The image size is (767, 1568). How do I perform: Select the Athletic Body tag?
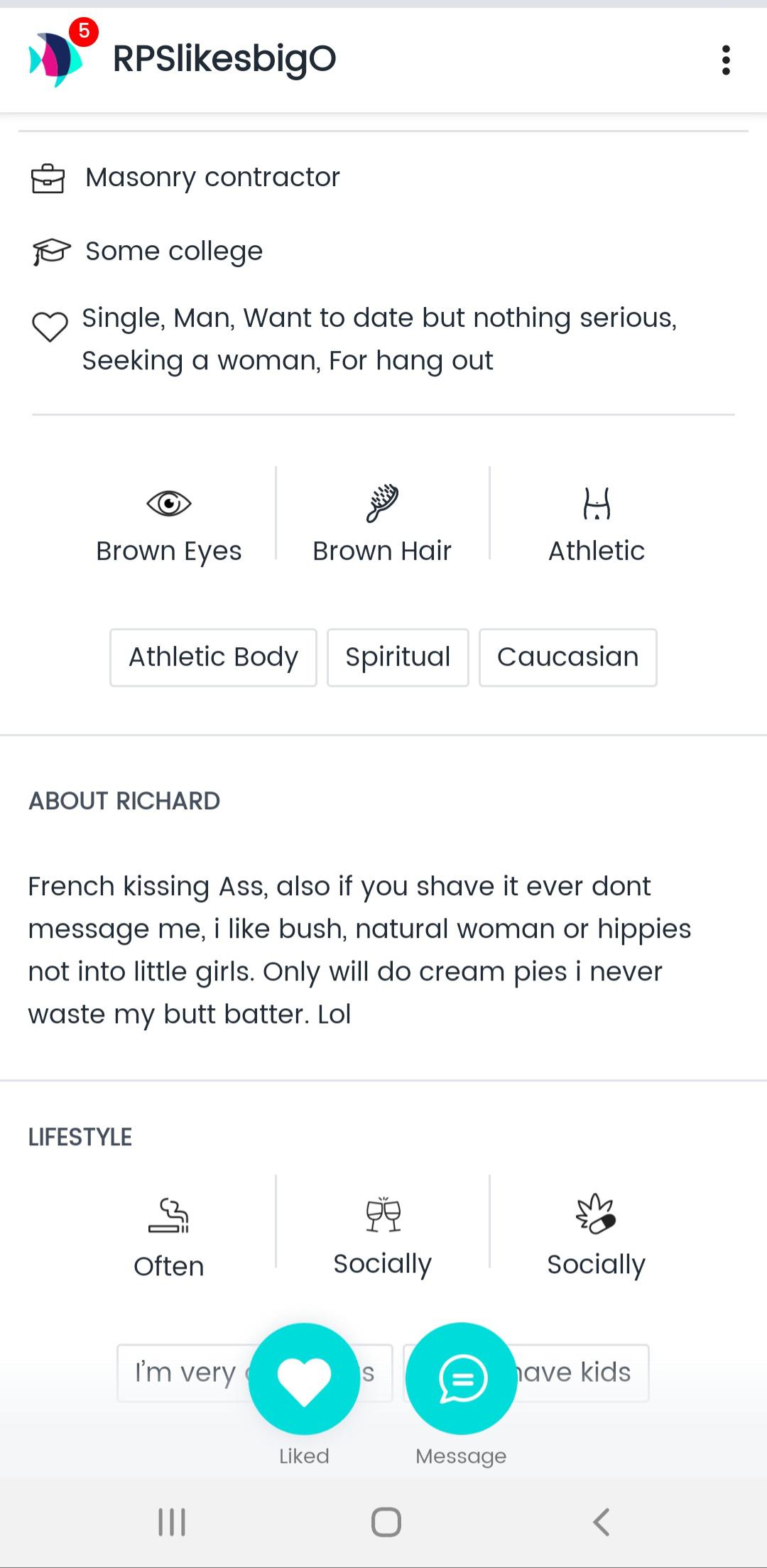(213, 657)
